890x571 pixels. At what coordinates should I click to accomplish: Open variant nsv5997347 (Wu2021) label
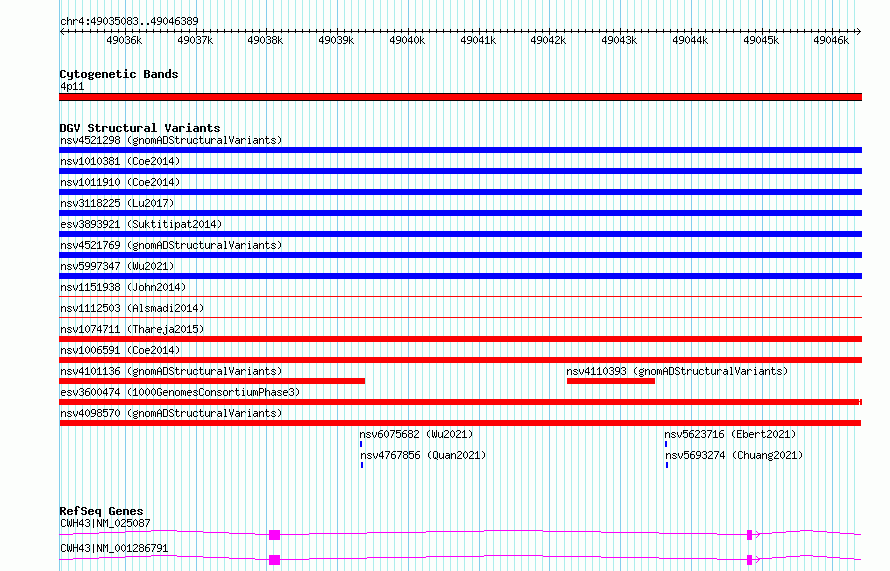click(117, 266)
